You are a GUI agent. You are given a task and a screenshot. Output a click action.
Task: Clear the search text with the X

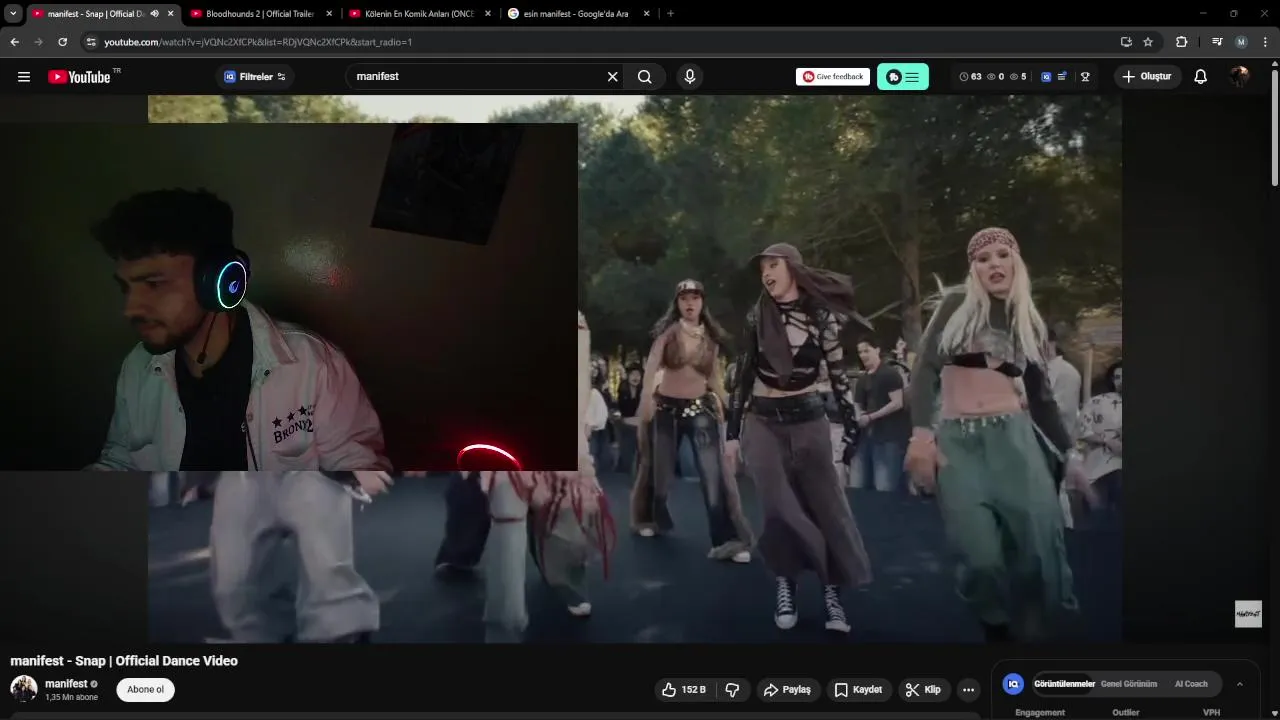(613, 77)
